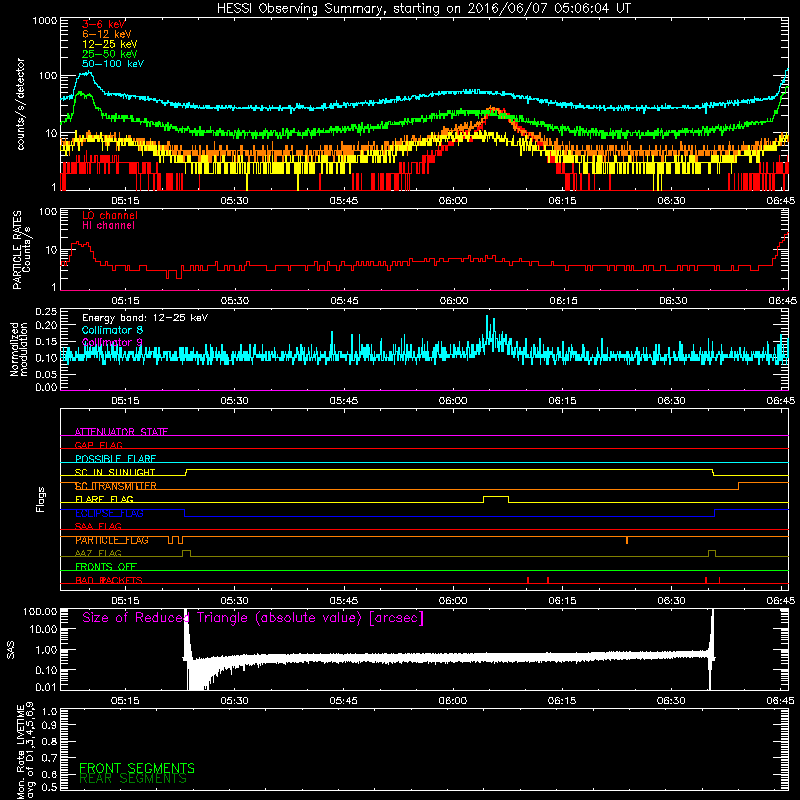Click the 06:30 tick label under Flags panel
The image size is (800, 800).
point(671,601)
